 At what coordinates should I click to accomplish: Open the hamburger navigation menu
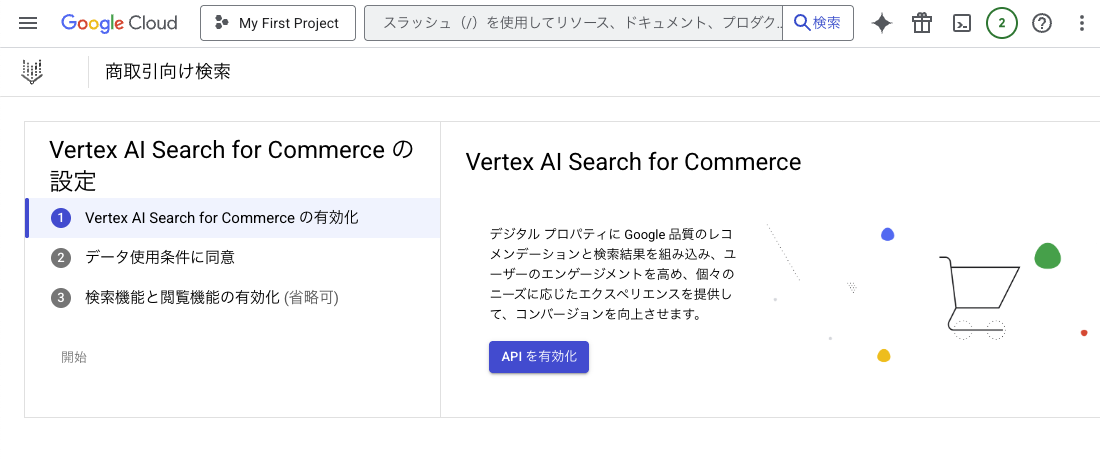[x=28, y=23]
